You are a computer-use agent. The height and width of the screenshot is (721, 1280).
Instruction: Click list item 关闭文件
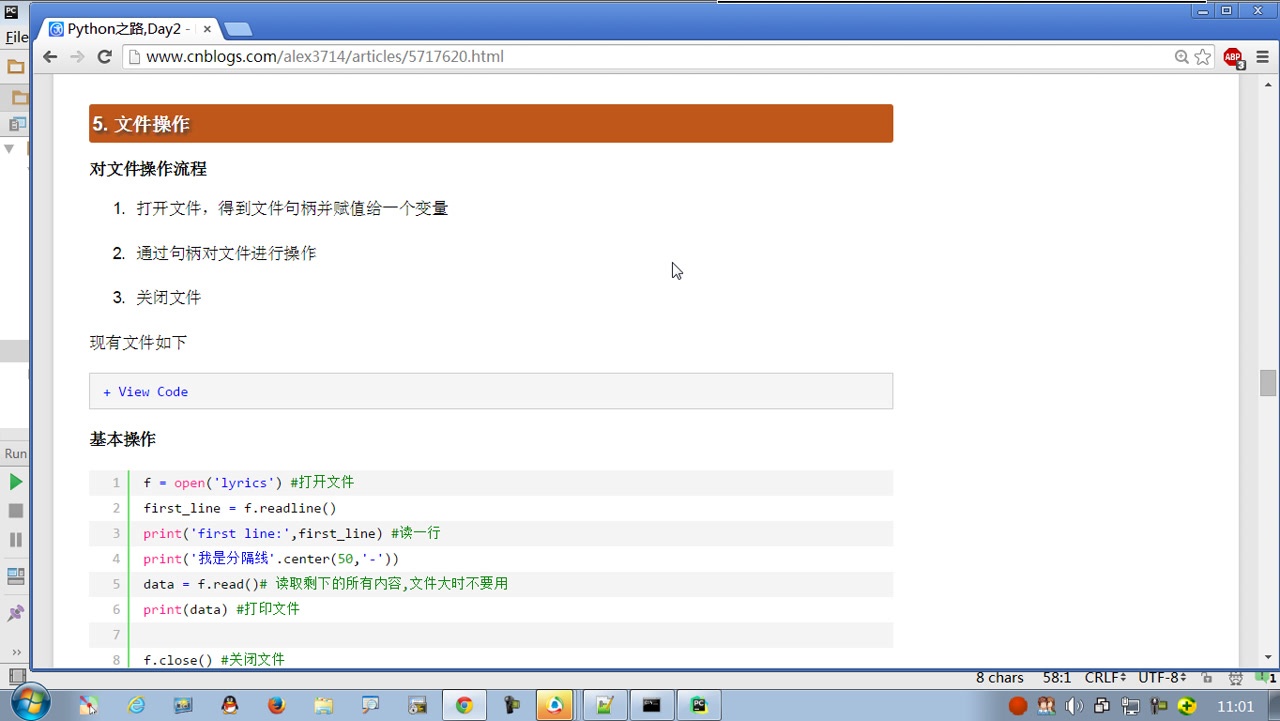click(x=168, y=298)
